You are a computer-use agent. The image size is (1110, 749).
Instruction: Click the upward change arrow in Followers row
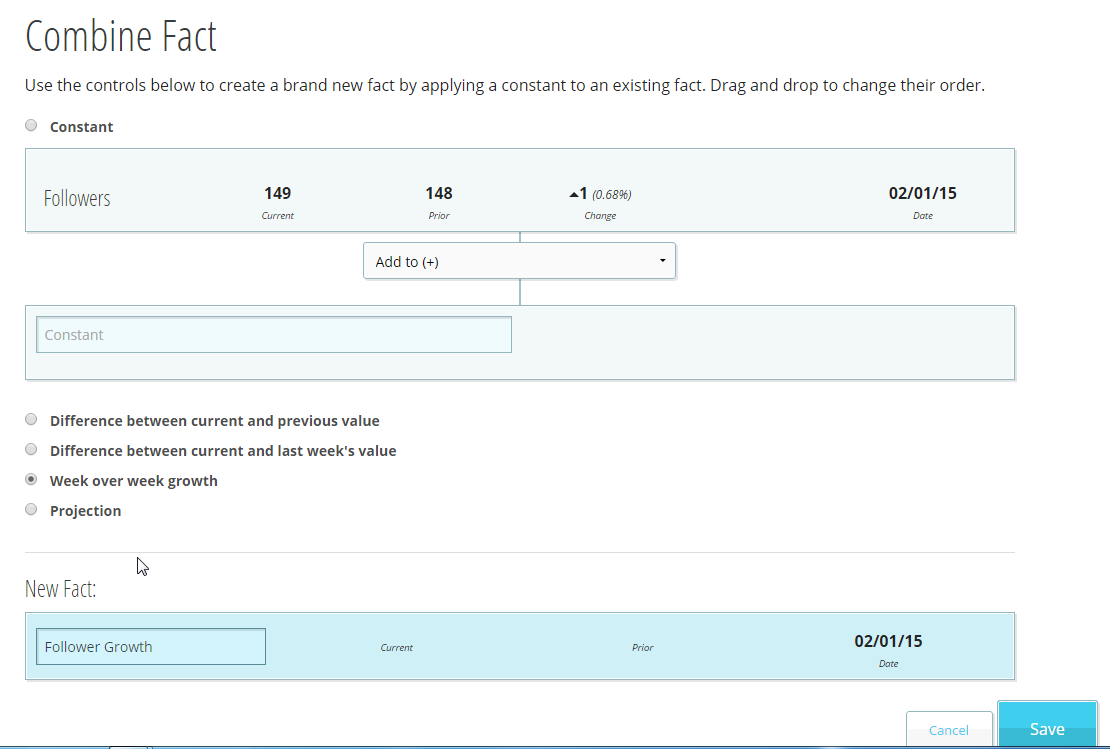click(573, 195)
